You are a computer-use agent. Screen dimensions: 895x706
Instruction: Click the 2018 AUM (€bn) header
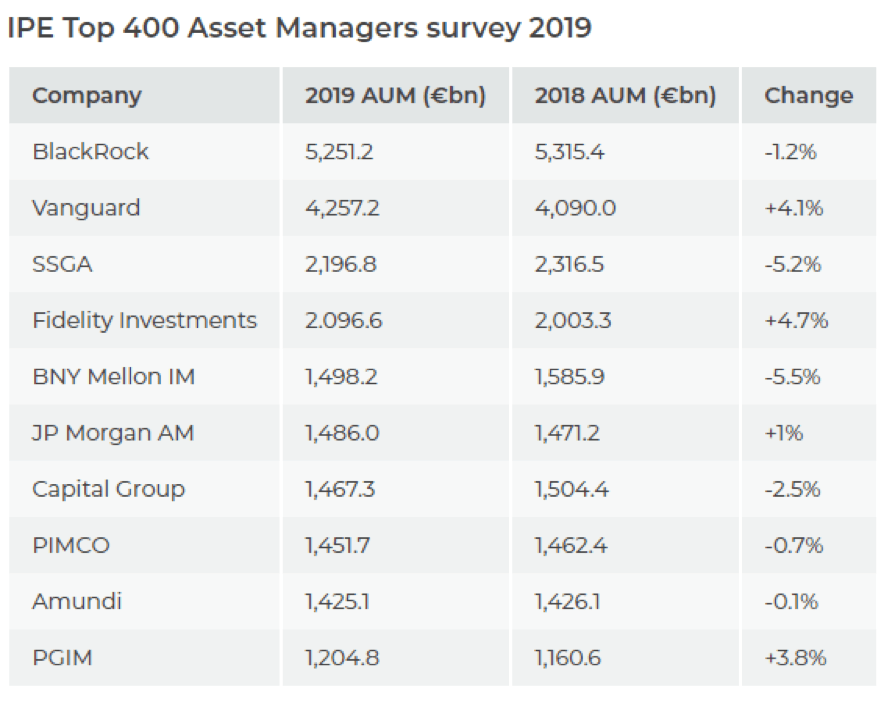tap(625, 96)
